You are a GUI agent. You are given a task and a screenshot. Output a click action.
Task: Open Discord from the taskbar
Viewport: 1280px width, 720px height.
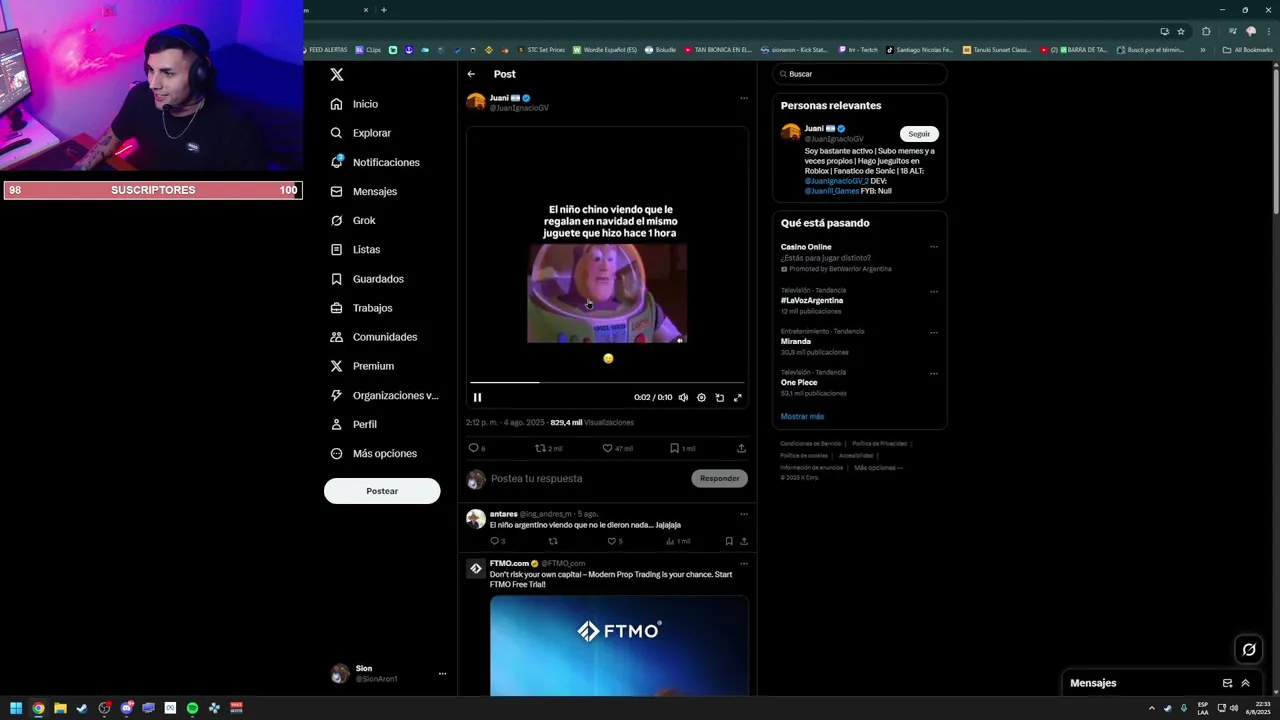(x=126, y=708)
